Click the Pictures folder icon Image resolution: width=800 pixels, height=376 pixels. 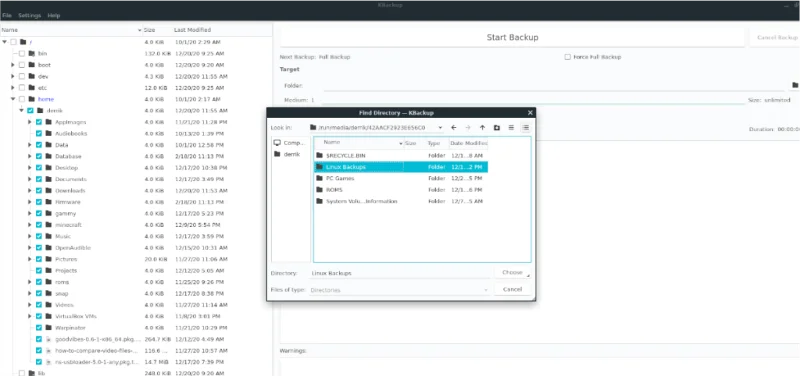[x=49, y=259]
